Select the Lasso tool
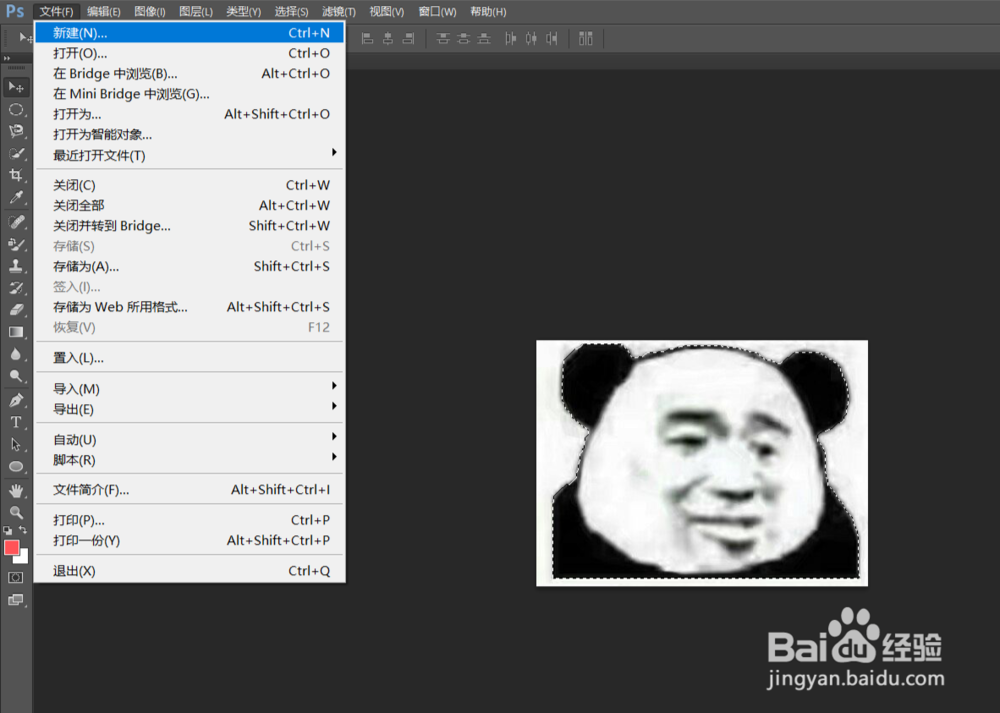The height and width of the screenshot is (713, 1000). 16,131
